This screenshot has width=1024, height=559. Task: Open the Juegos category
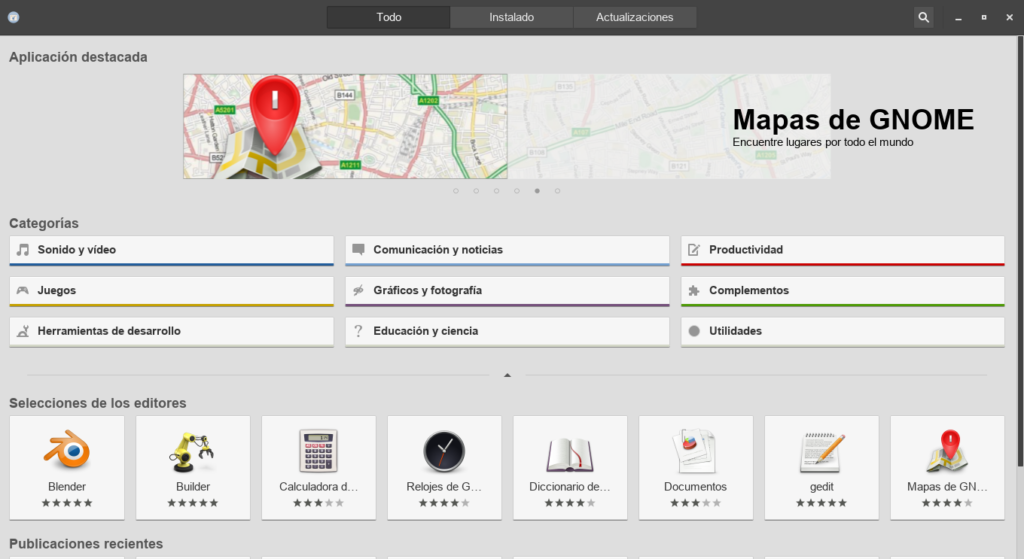[171, 291]
